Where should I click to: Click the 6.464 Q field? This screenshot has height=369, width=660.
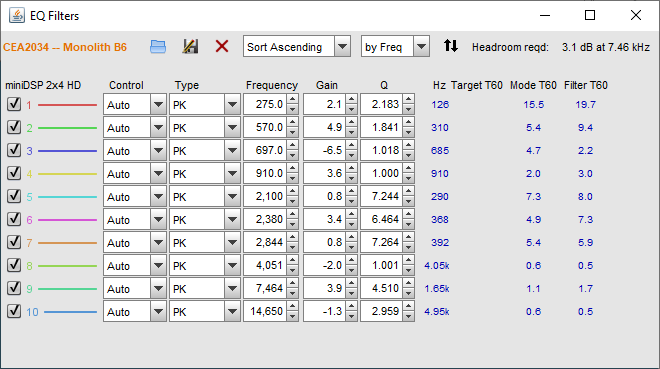click(382, 219)
